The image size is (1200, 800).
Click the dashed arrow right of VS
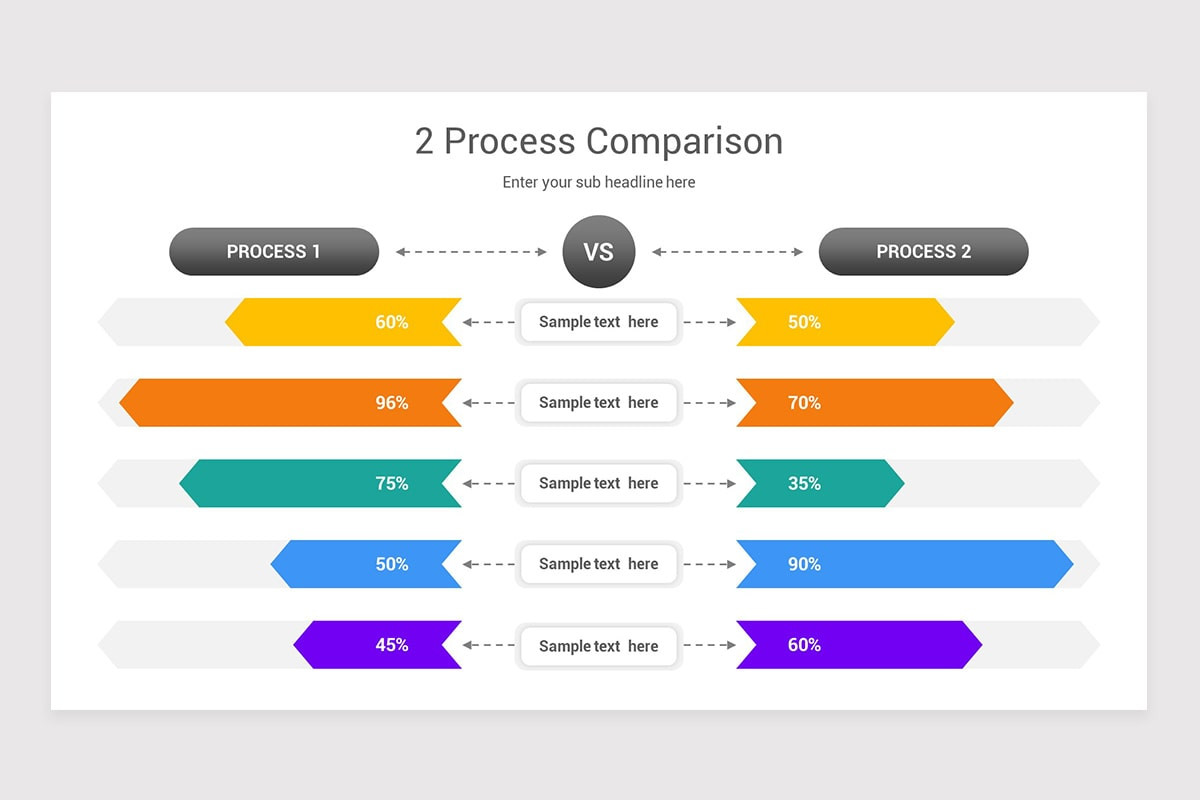[727, 252]
